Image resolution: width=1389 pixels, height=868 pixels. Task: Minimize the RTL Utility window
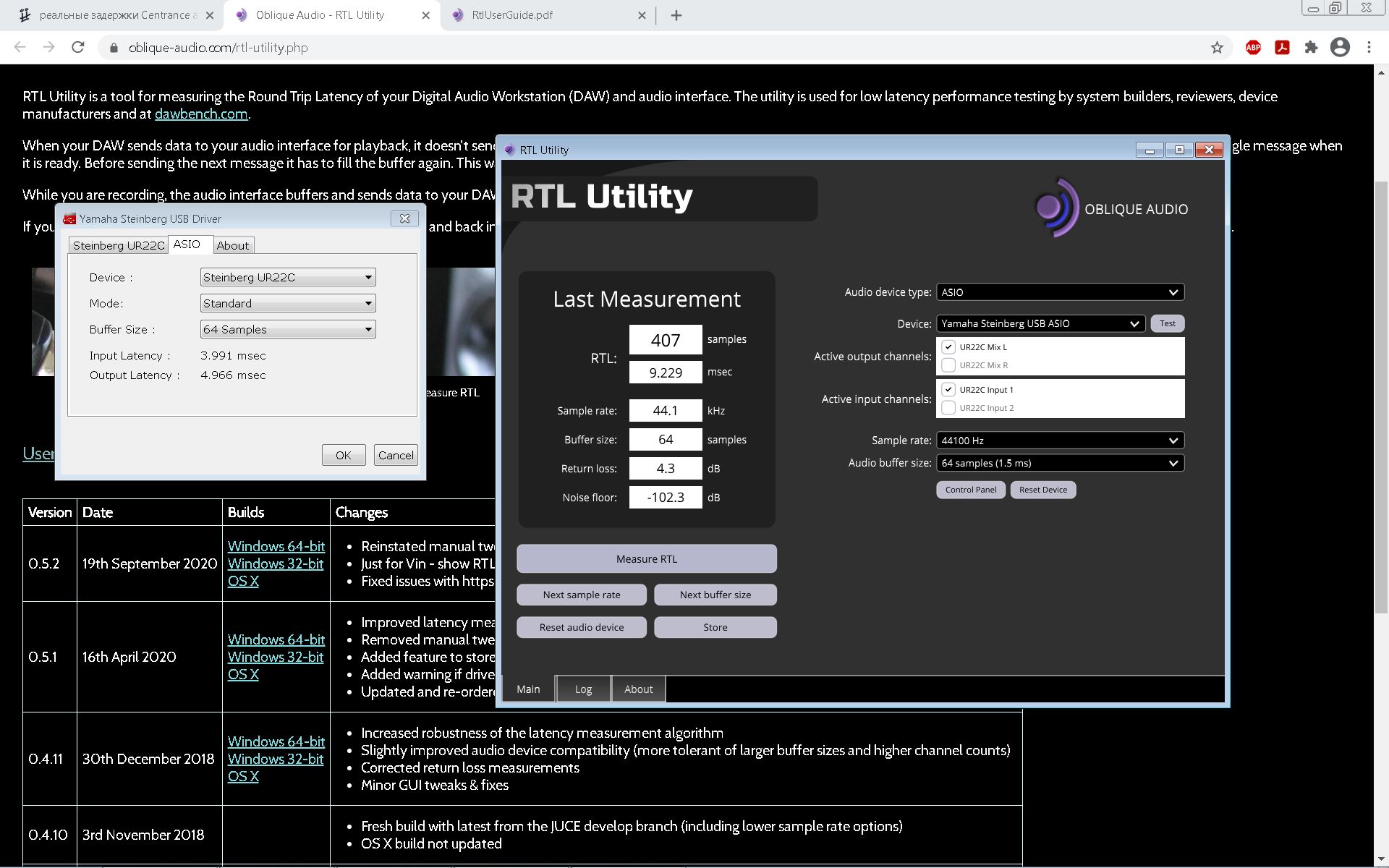(1150, 150)
